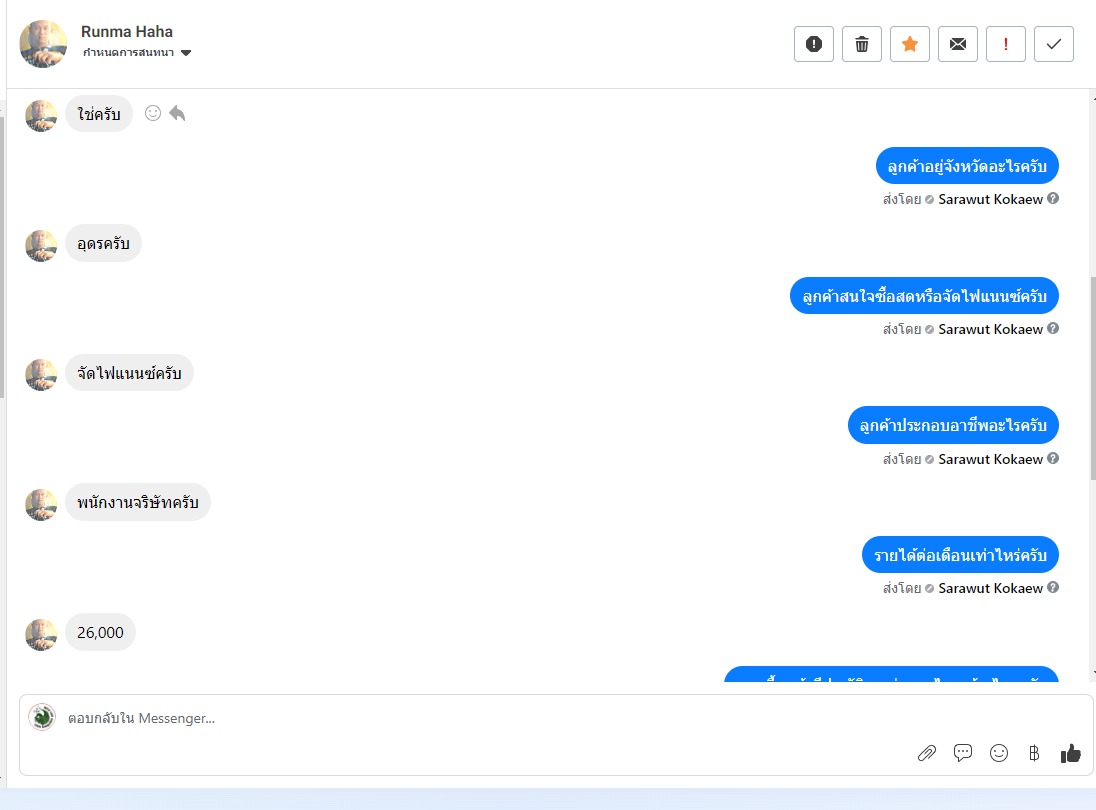
Task: Open Sarawut Kokaew sender link under first reply
Action: point(990,199)
